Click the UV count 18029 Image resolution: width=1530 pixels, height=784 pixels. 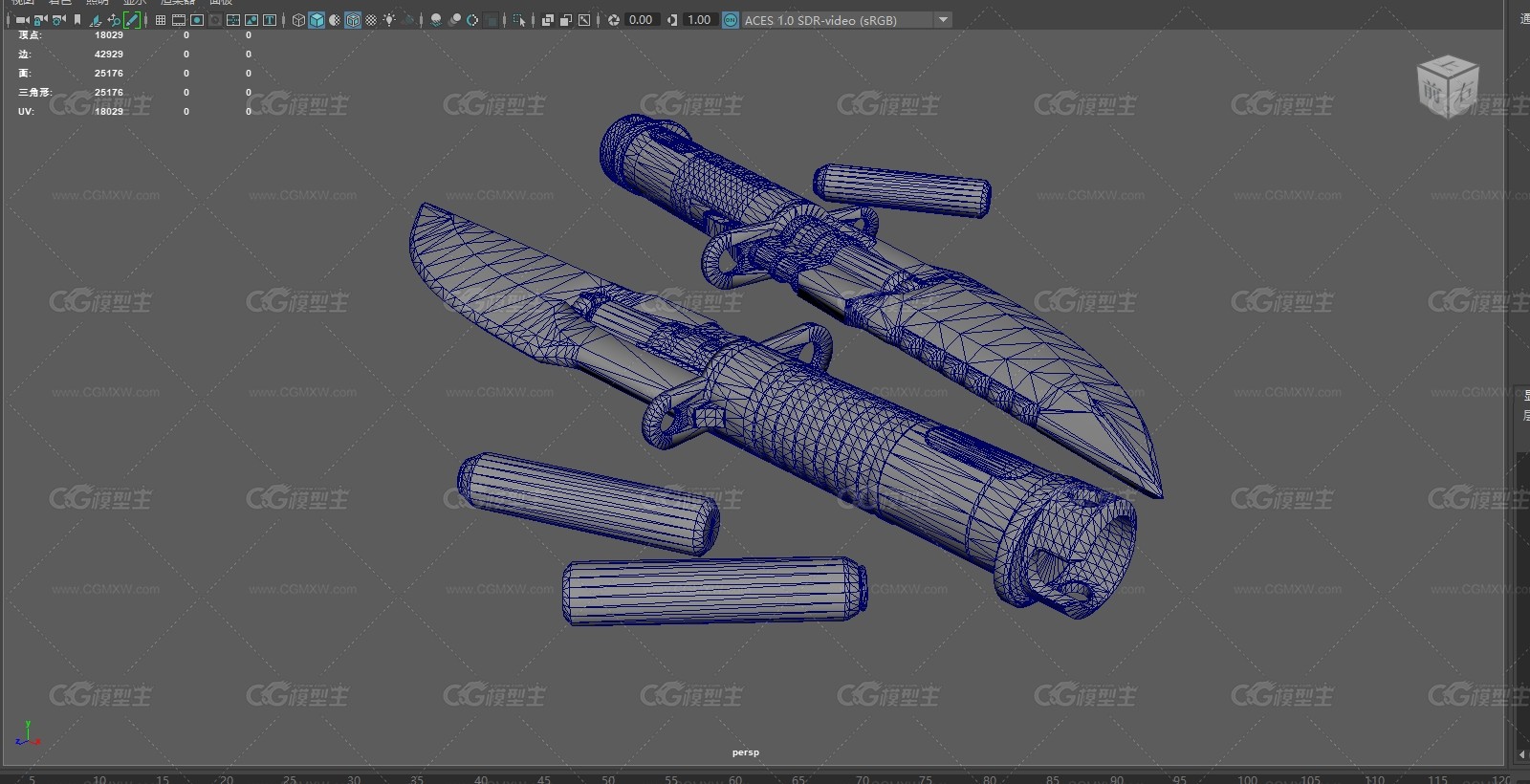109,112
